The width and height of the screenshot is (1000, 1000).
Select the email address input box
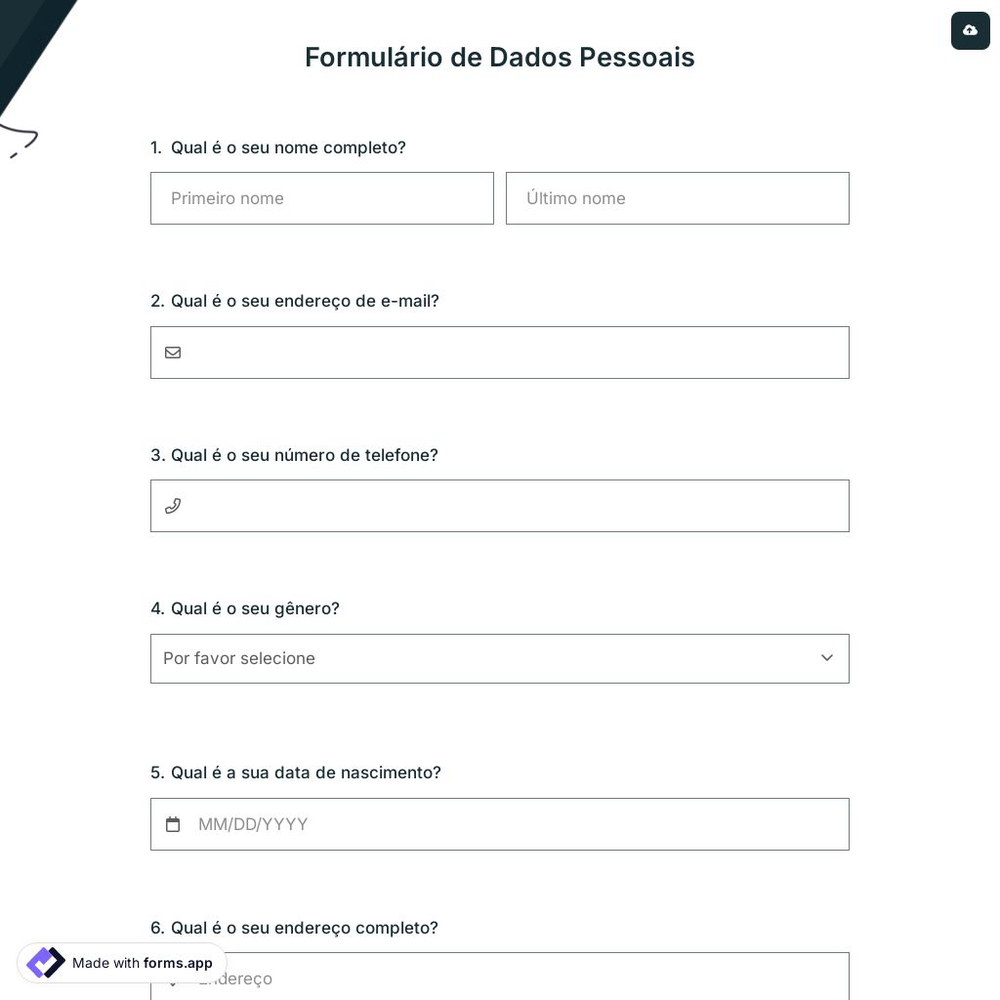(x=500, y=352)
